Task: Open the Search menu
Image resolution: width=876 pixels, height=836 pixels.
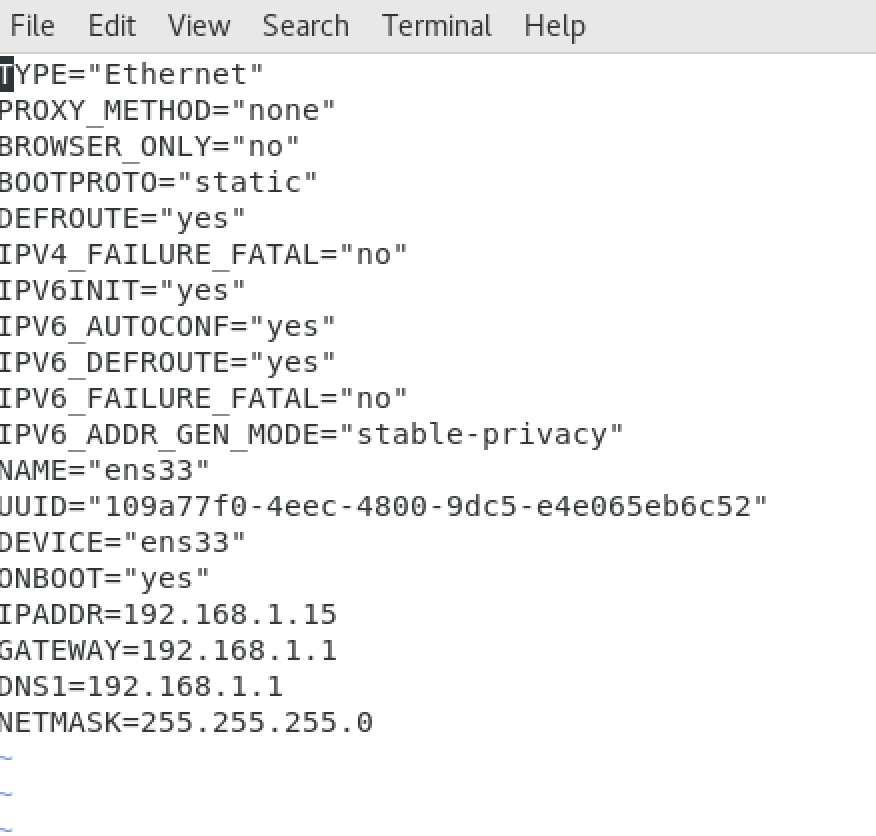Action: 305,25
